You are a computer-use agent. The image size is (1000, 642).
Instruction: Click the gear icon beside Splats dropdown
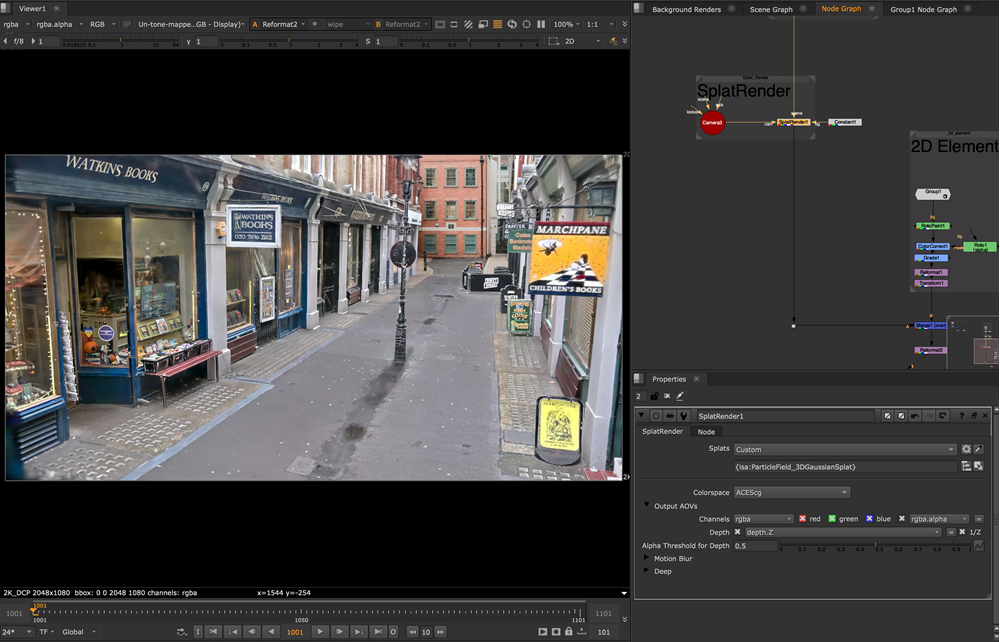[x=966, y=450]
